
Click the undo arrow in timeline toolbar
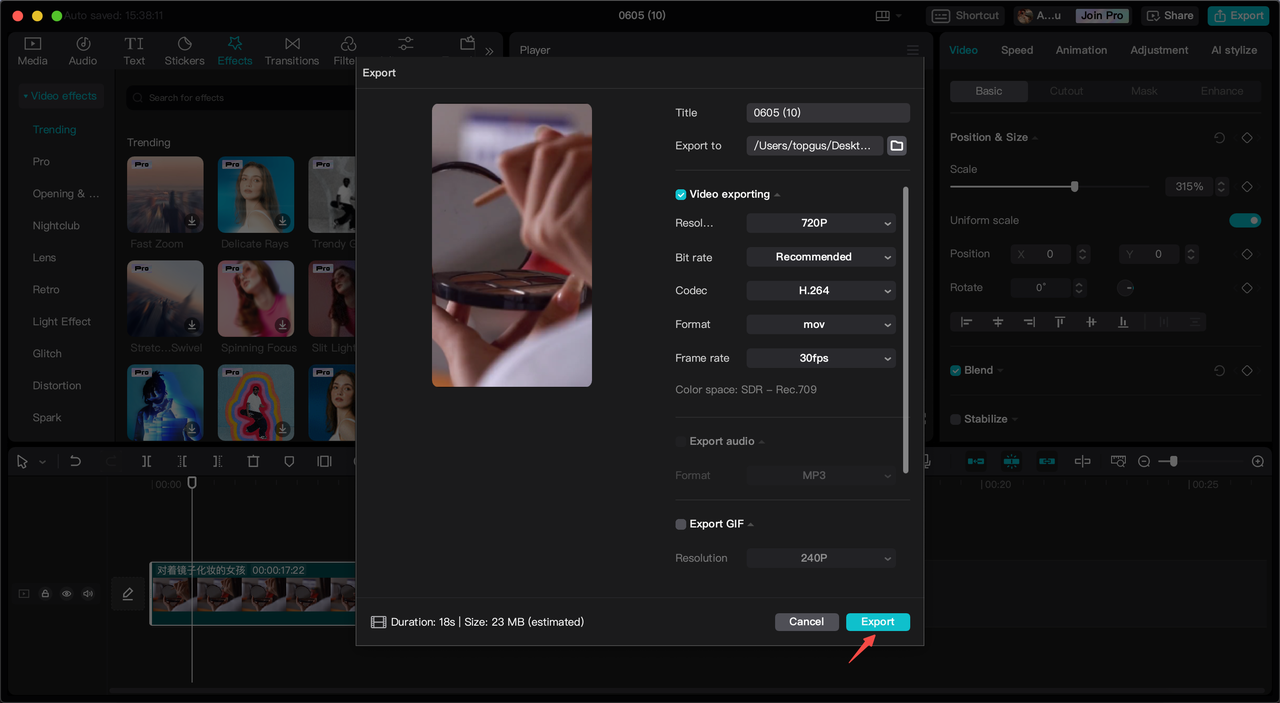(x=75, y=461)
